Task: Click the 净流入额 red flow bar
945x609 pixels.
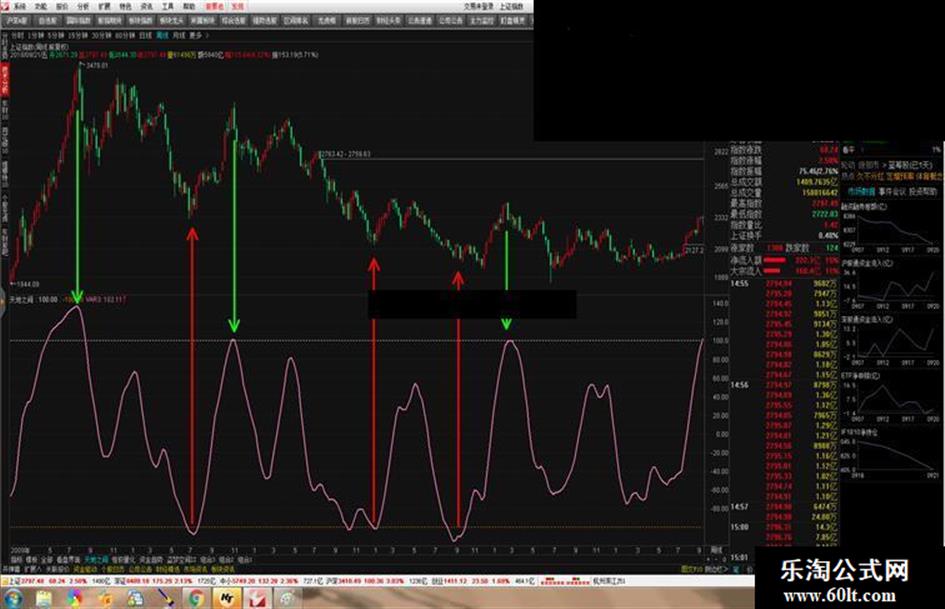Action: [x=774, y=260]
